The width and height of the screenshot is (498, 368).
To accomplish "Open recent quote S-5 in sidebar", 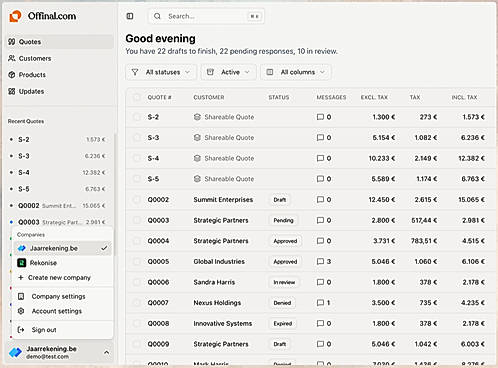I will [58, 189].
